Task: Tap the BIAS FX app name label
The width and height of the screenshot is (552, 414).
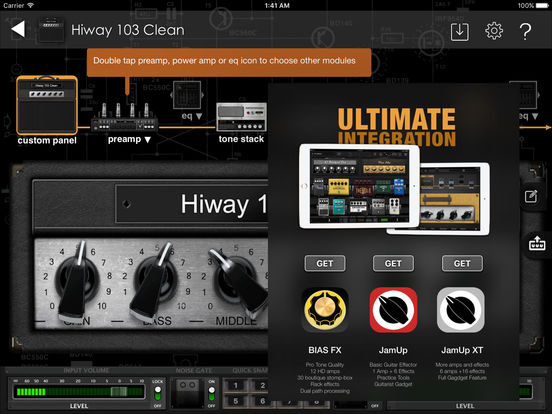Action: (325, 350)
